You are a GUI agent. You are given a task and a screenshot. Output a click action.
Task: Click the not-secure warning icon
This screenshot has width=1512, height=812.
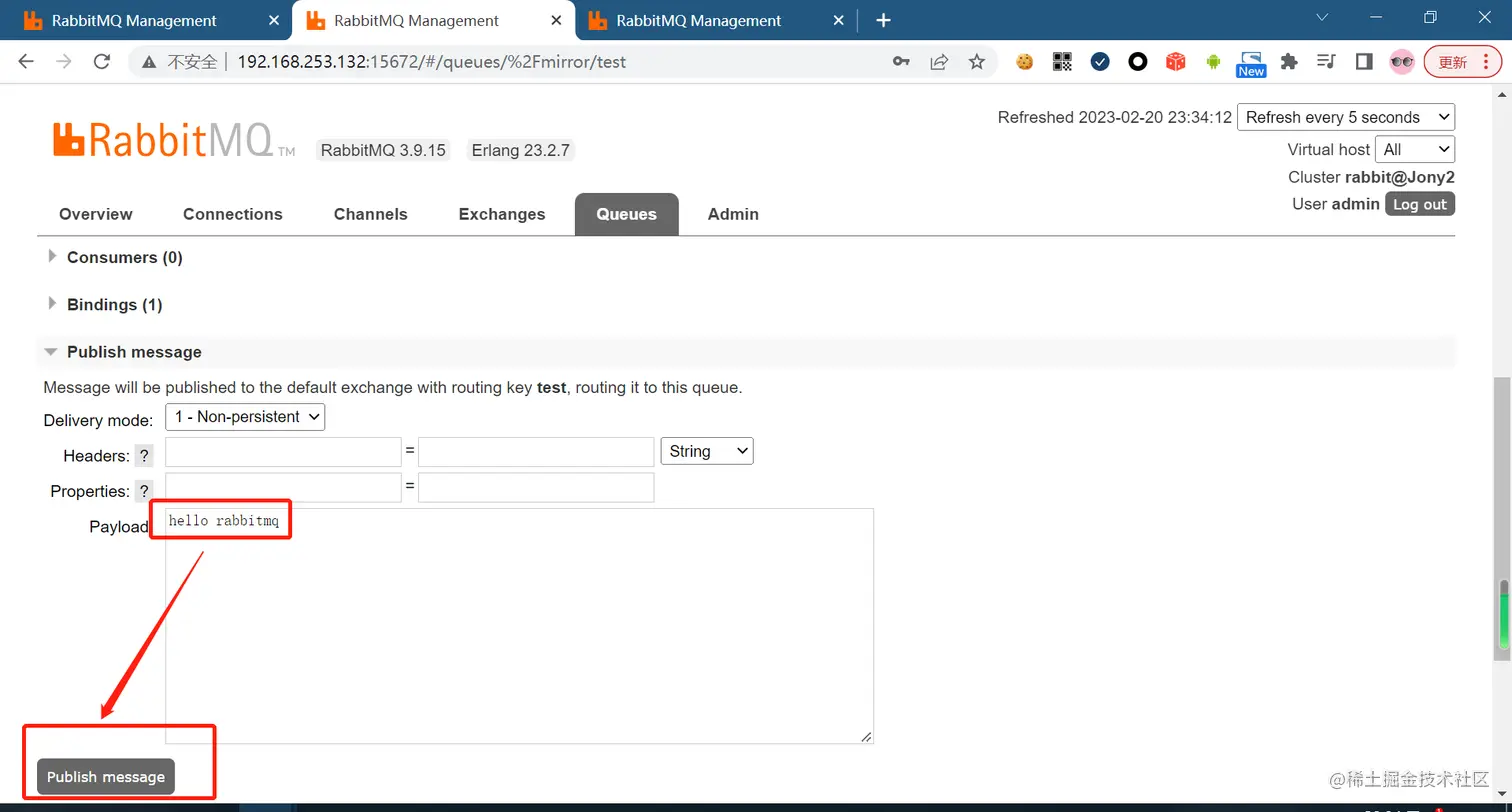pos(149,62)
